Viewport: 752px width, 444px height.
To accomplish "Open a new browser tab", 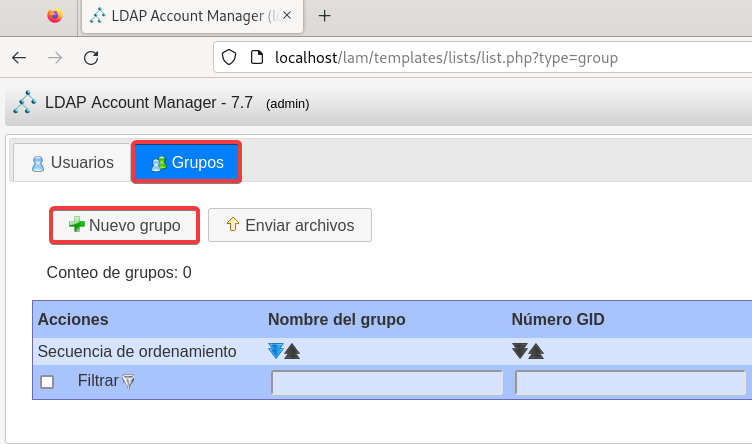I will click(x=324, y=15).
